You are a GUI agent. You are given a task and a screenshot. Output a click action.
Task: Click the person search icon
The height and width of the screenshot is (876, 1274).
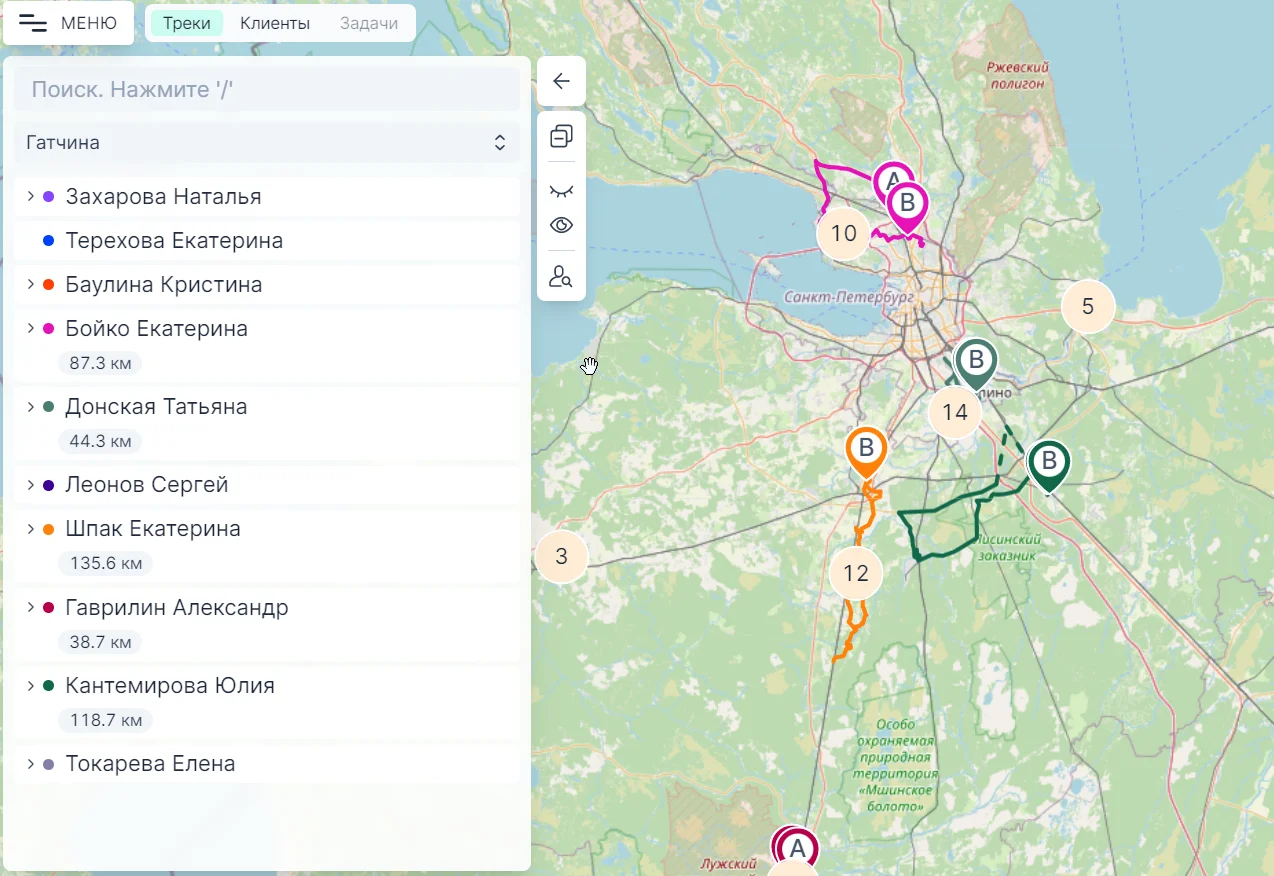pos(561,276)
